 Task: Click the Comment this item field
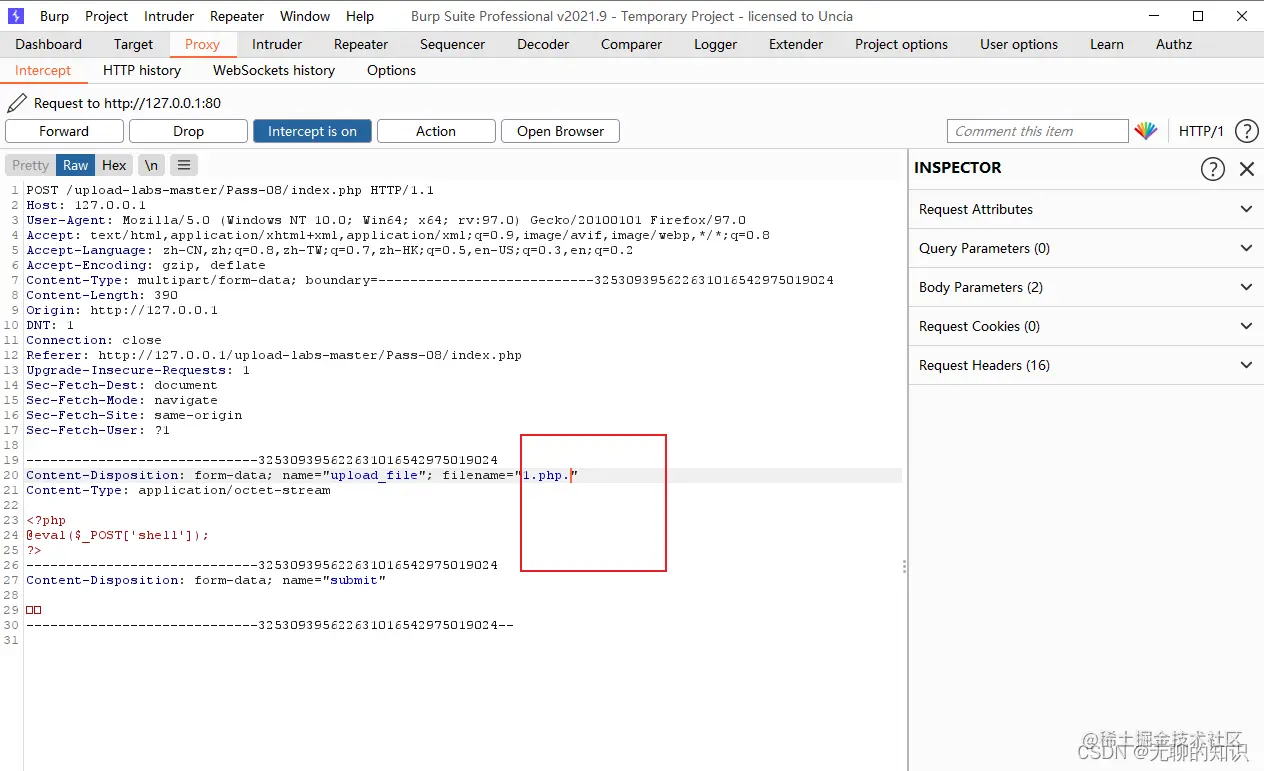(x=1037, y=131)
